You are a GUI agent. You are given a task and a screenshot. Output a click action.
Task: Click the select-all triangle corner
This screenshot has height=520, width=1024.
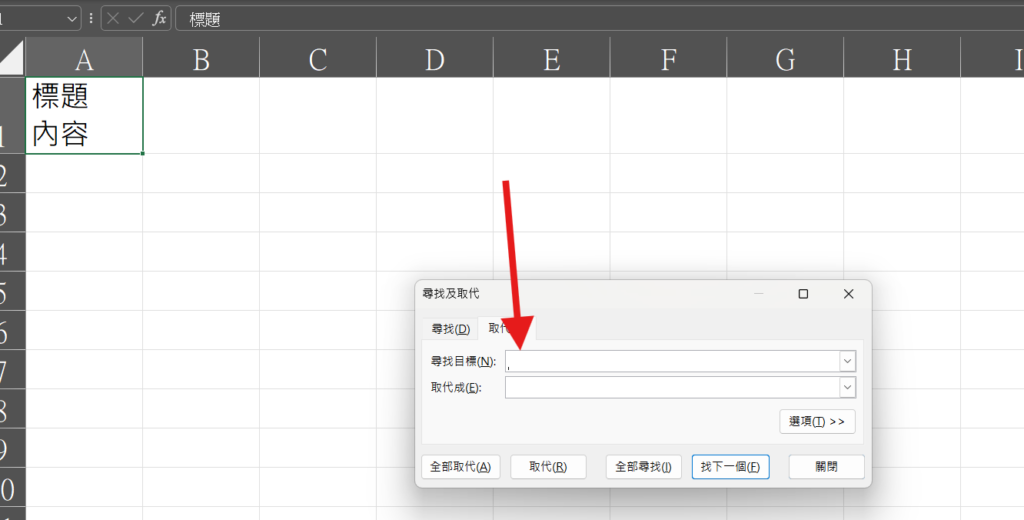11,59
